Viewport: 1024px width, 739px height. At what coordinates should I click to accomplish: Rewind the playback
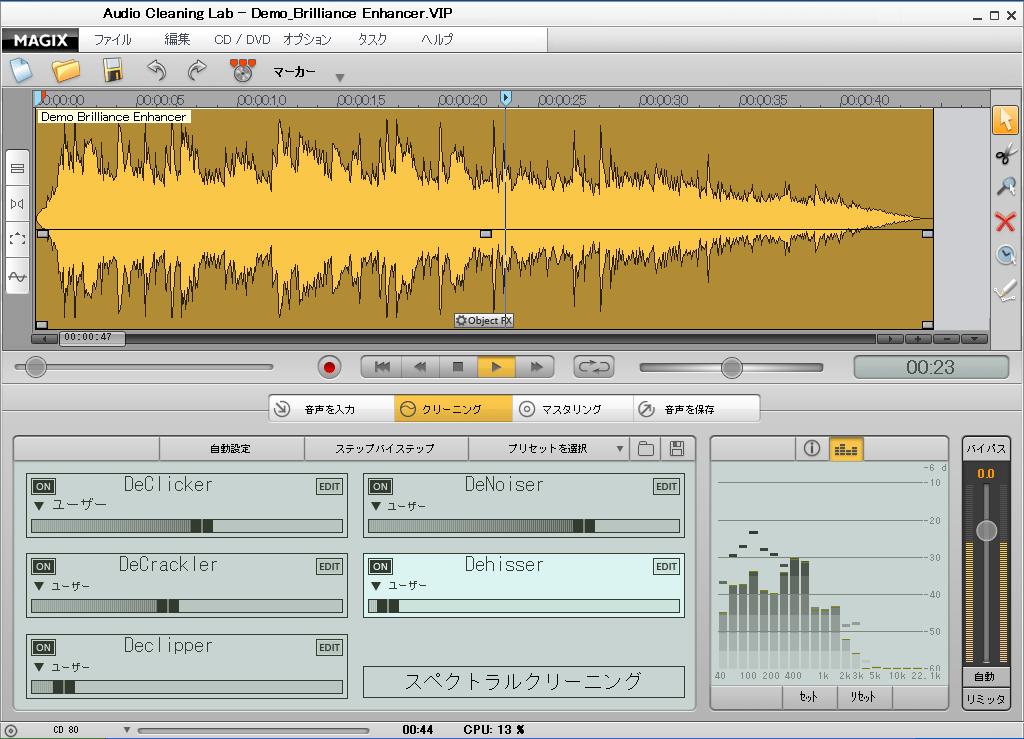click(420, 367)
